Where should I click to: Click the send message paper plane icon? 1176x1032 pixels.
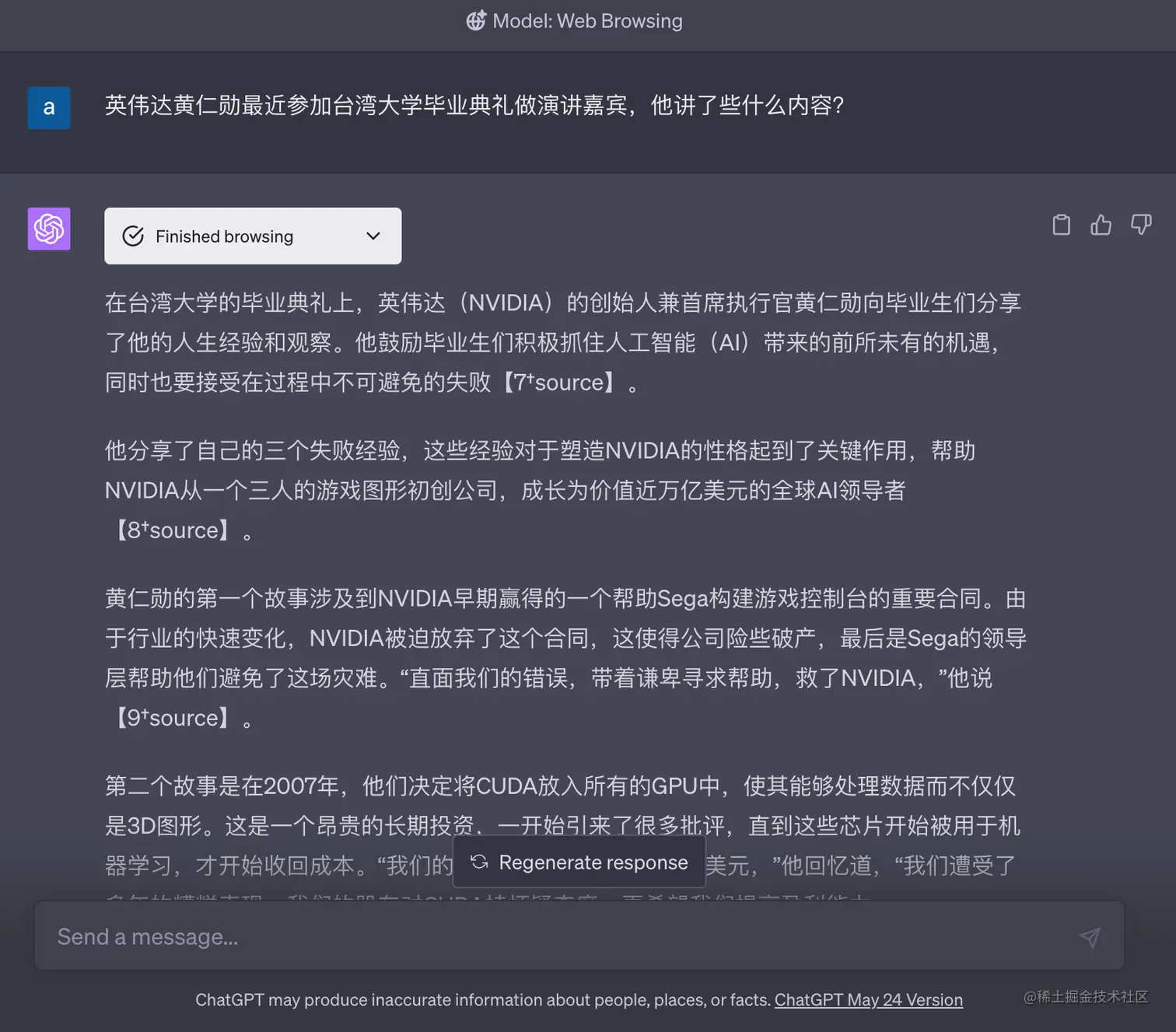click(1090, 937)
